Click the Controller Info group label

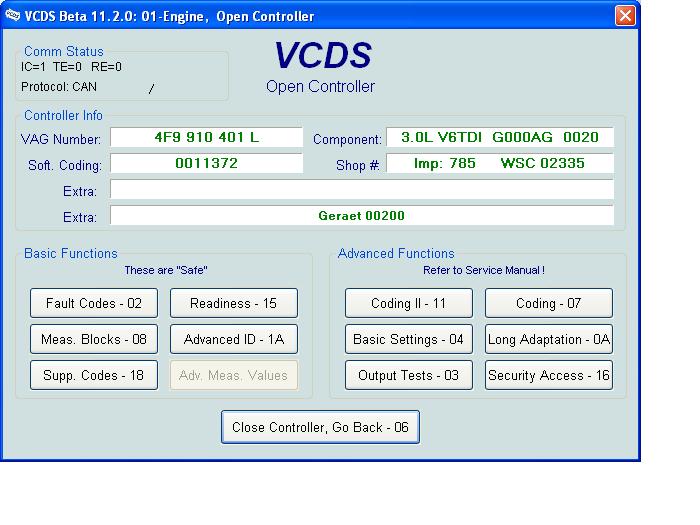[63, 115]
